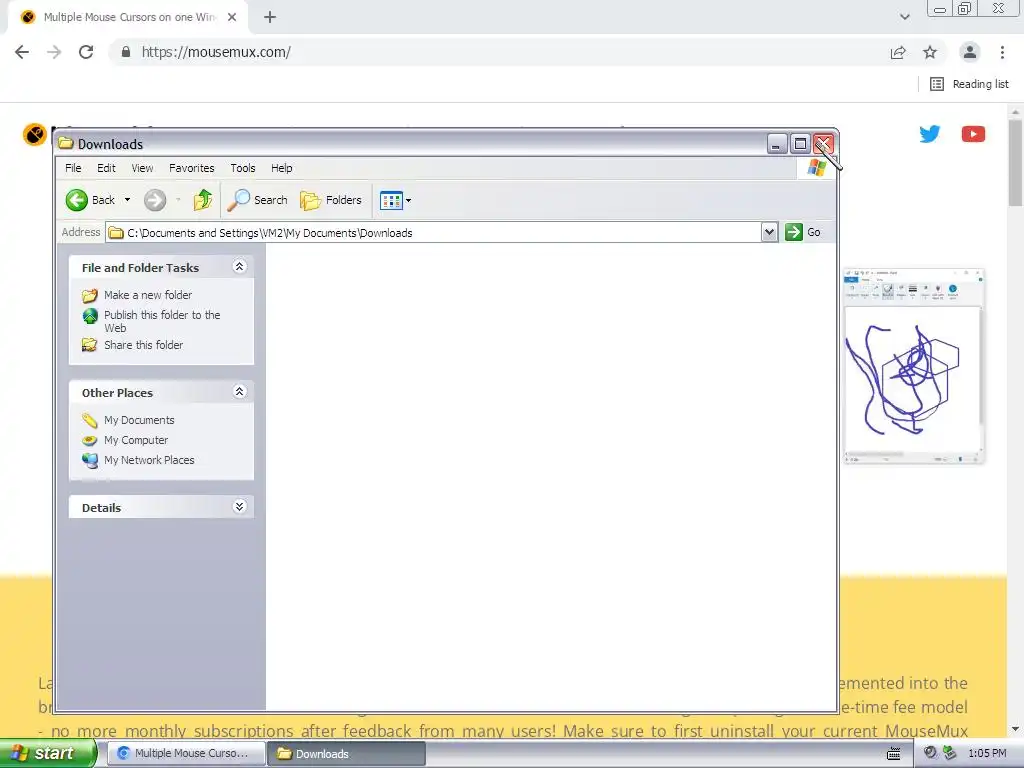Viewport: 1024px width, 768px height.
Task: Click the MouseMux logo on the webpage
Action: pyautogui.click(x=35, y=135)
